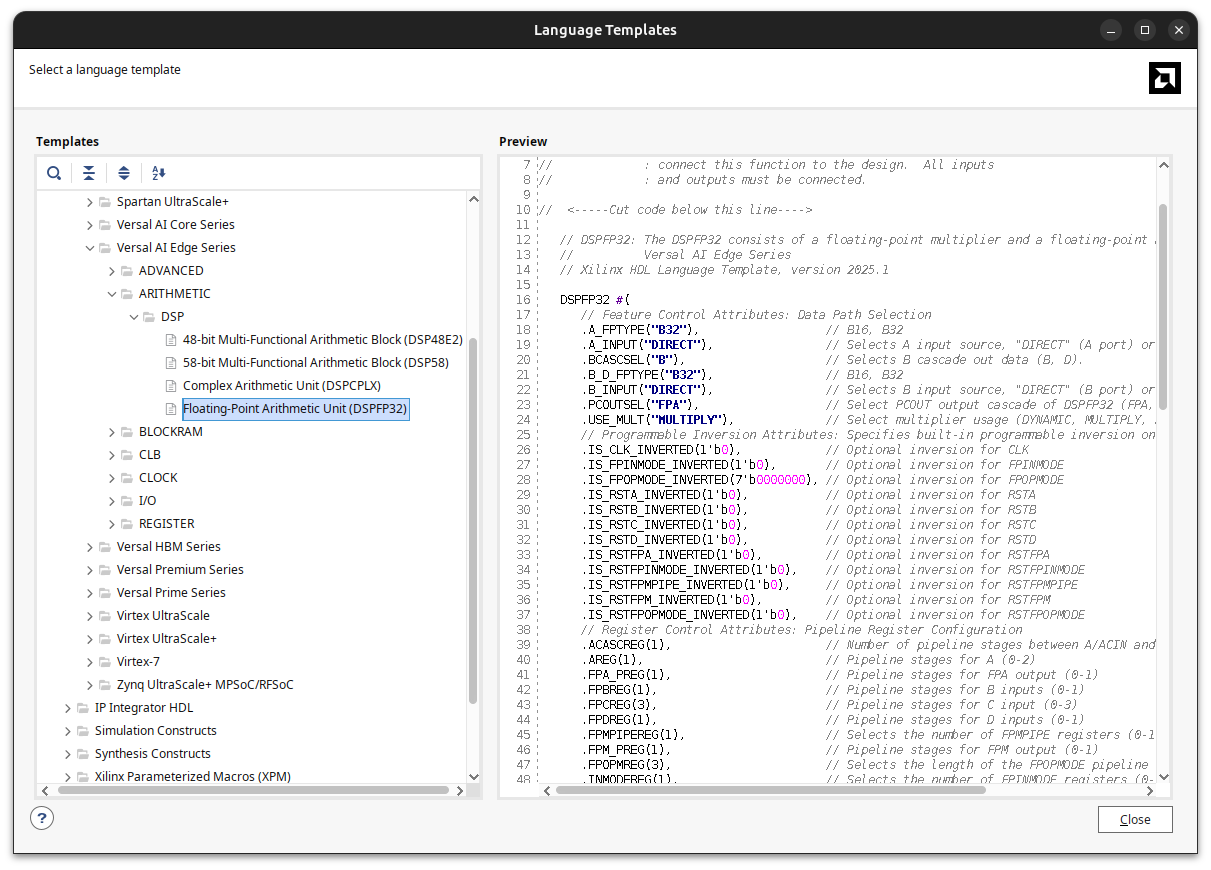Screen dimensions: 1211x870
Task: Expand the CLB folder
Action: coord(112,455)
